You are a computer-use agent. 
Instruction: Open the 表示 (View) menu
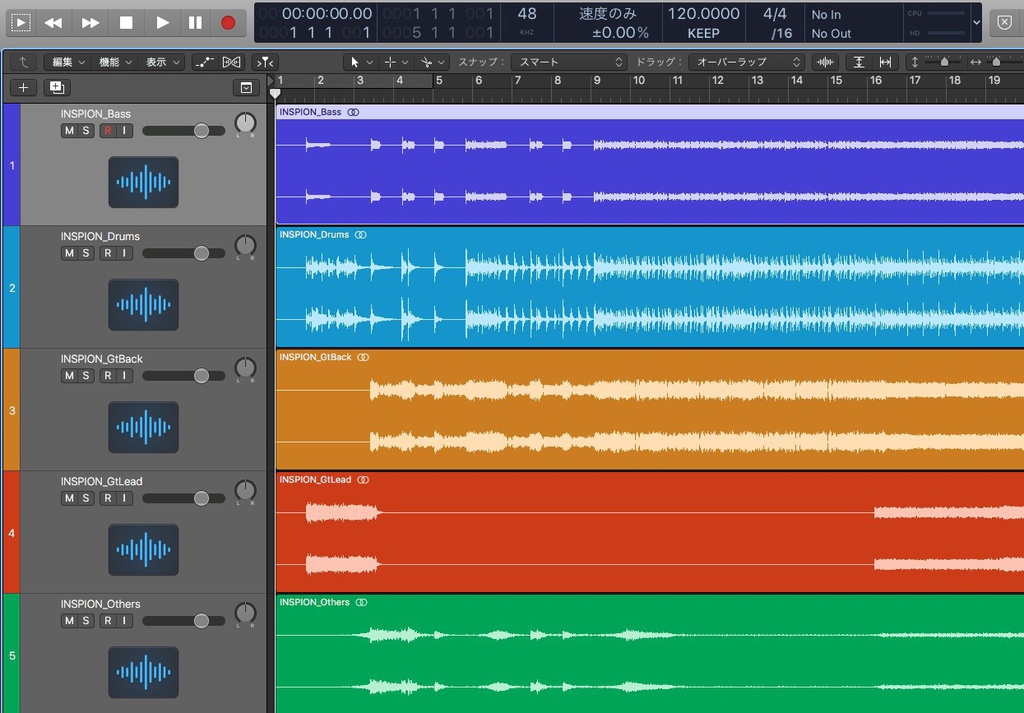(x=163, y=62)
